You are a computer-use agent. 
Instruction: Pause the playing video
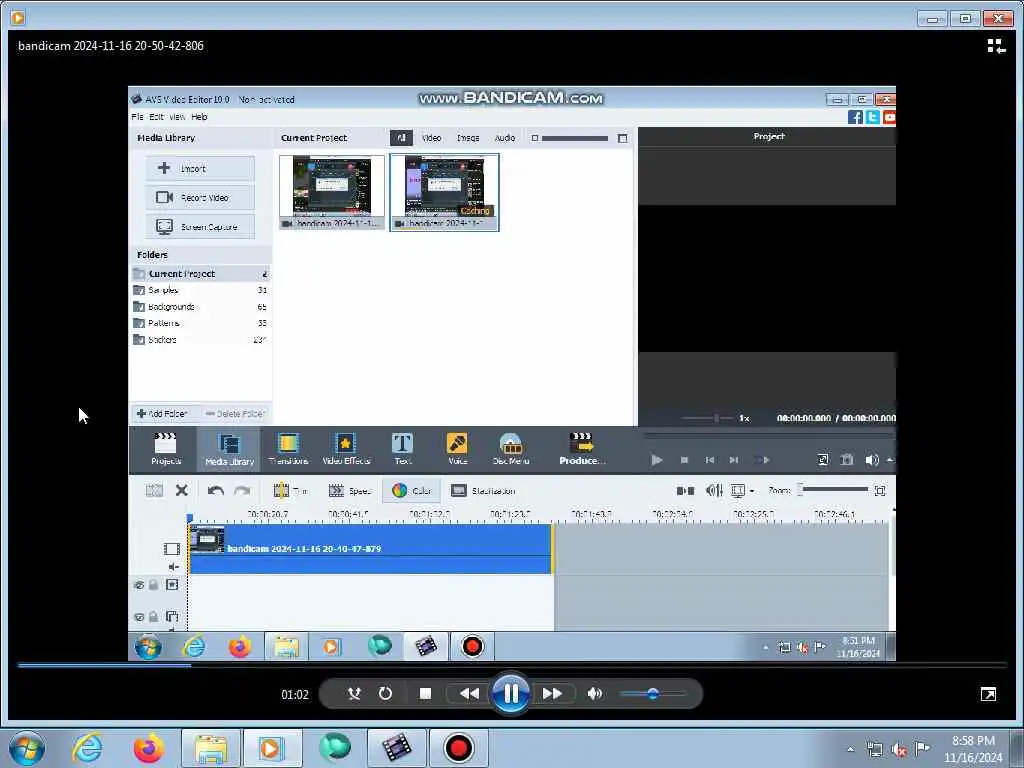tap(511, 694)
